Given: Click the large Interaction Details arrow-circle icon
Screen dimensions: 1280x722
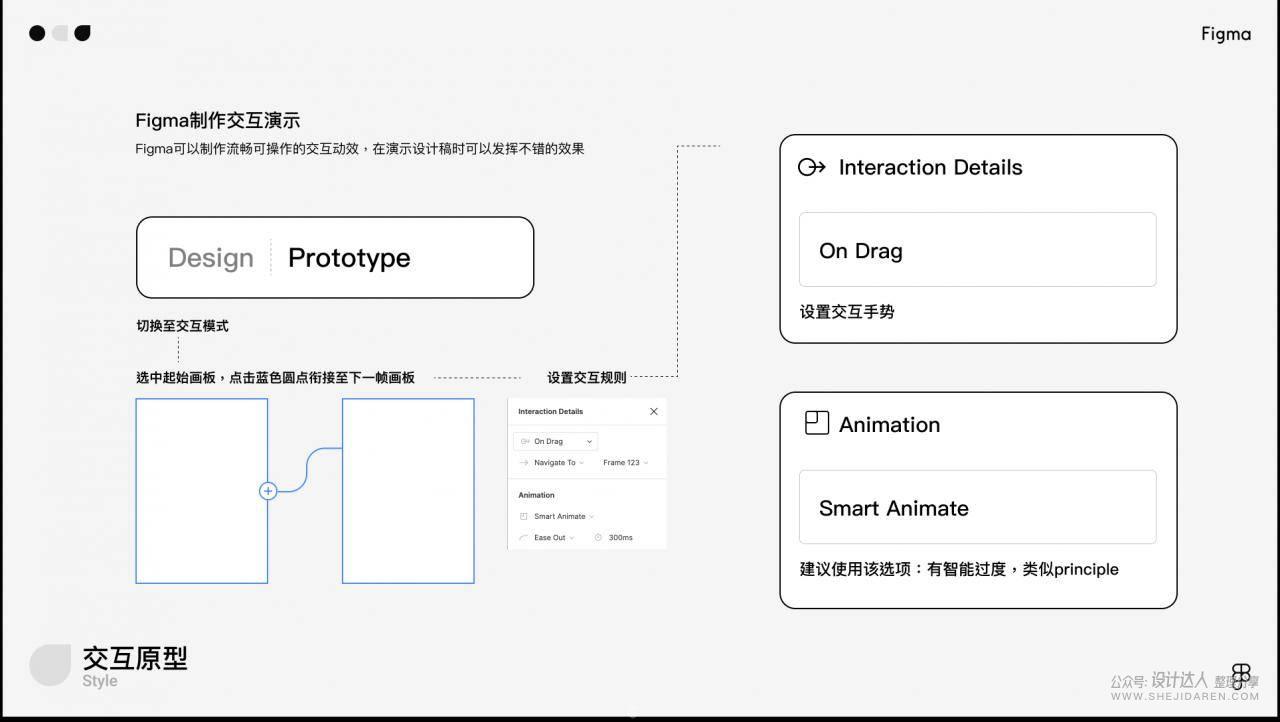Looking at the screenshot, I should [x=811, y=167].
